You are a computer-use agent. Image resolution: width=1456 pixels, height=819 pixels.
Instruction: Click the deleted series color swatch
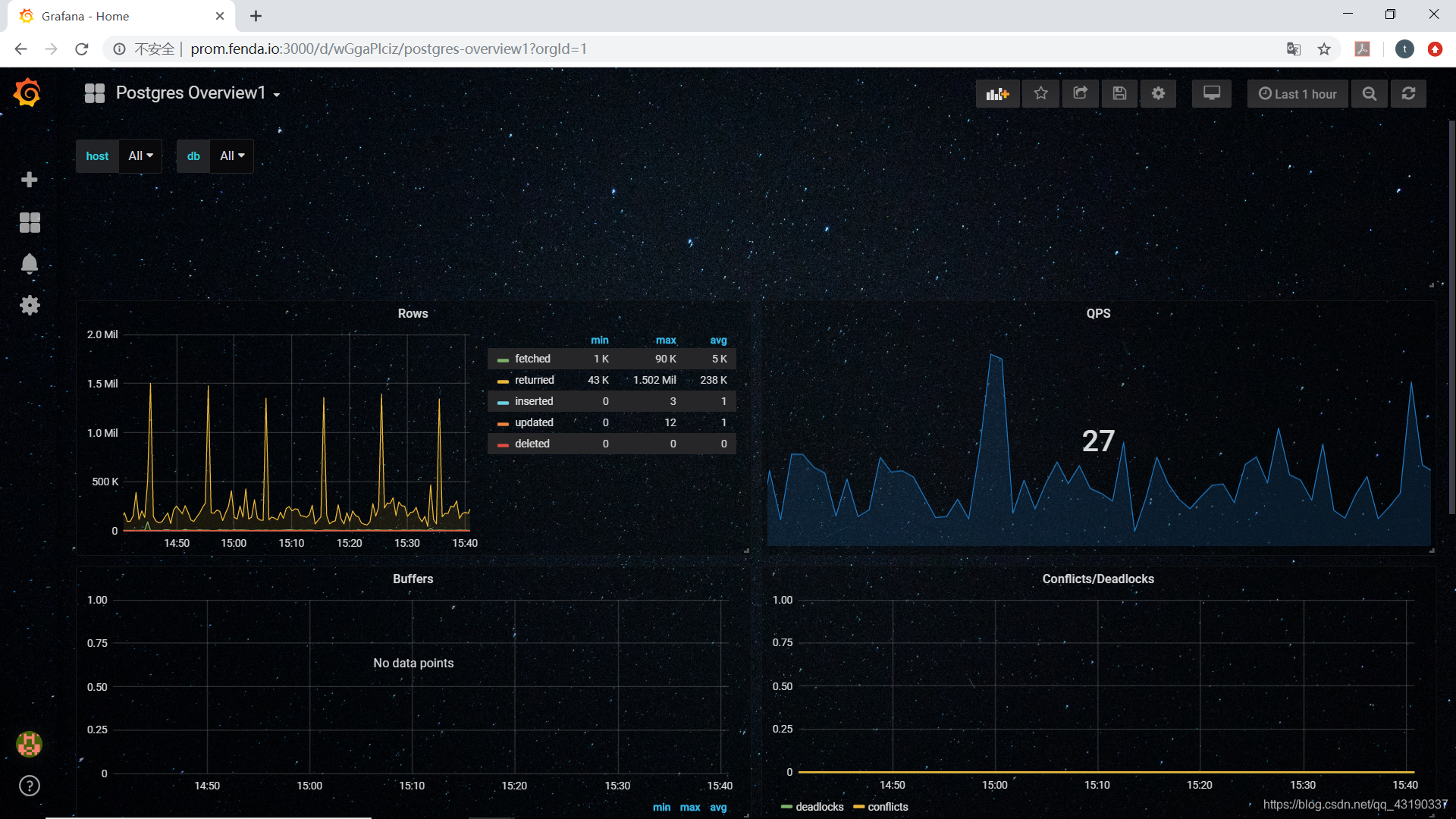tap(503, 445)
